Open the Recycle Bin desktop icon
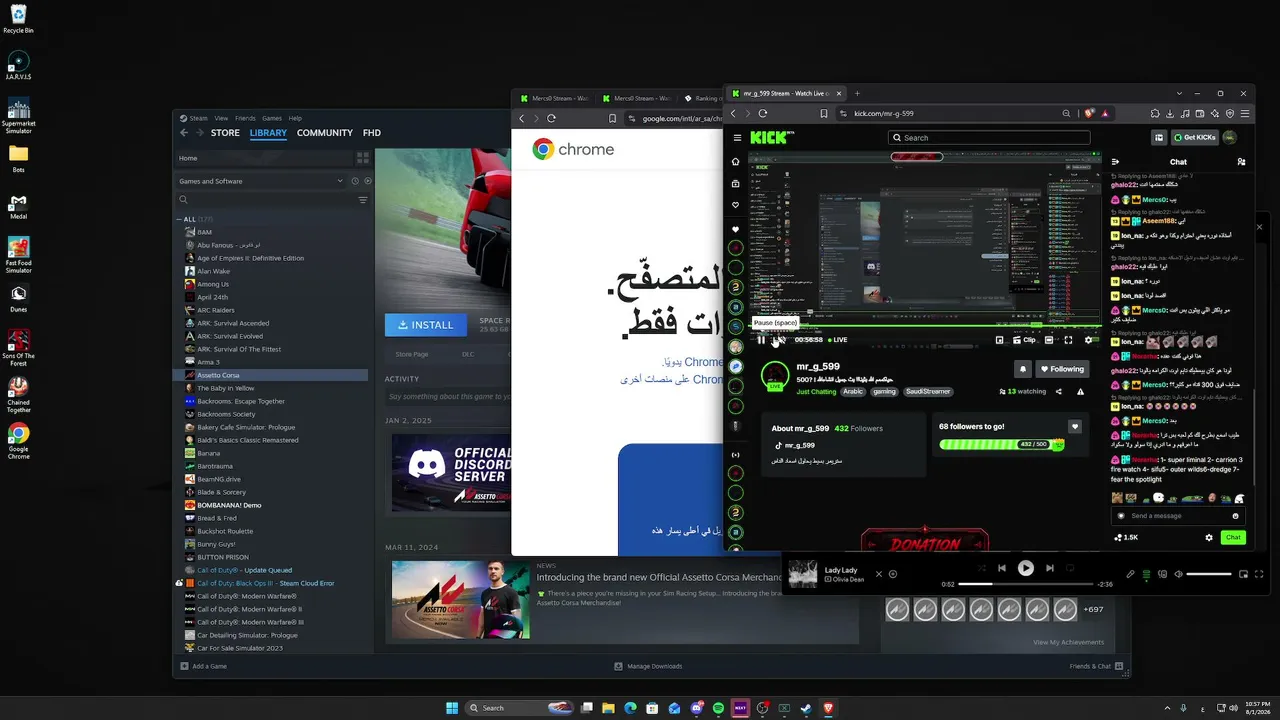The image size is (1280, 720). coord(18,19)
